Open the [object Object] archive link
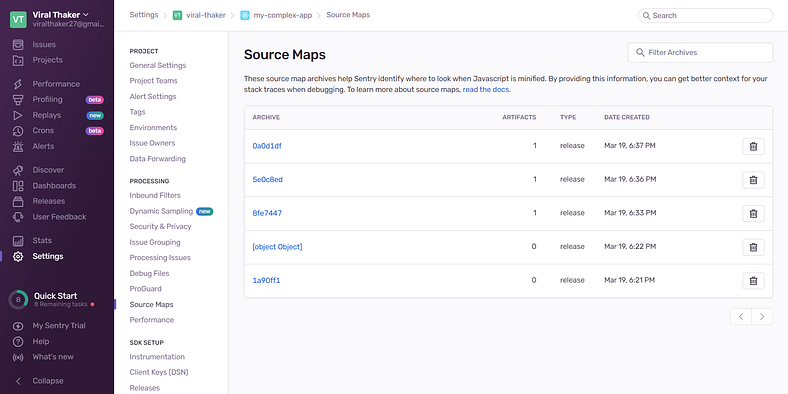Screen dimensions: 788x394 point(277,247)
